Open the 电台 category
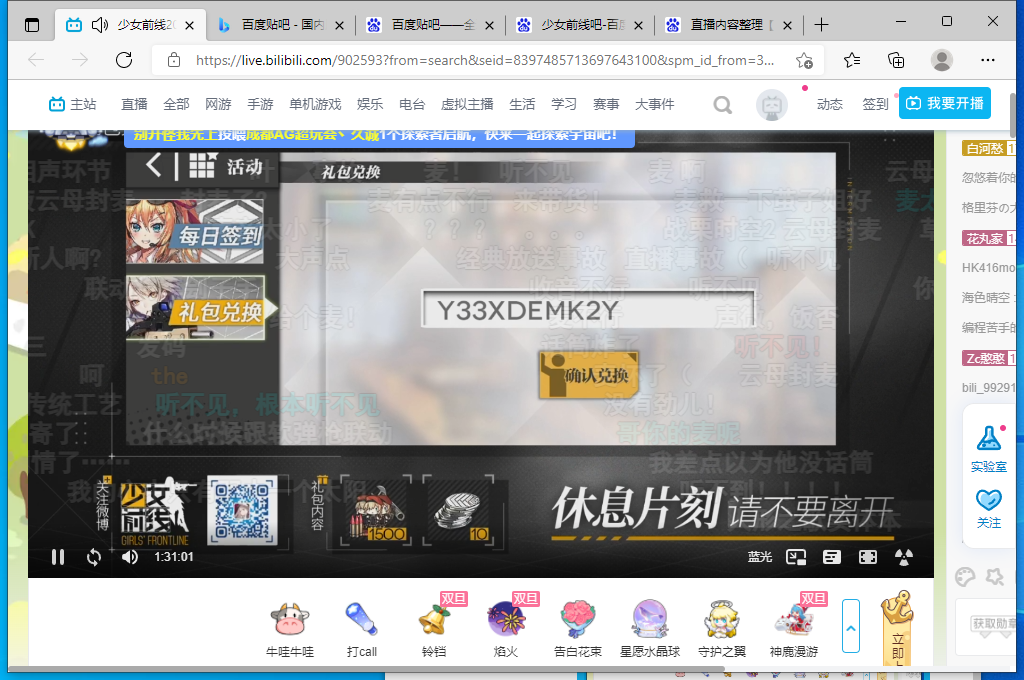The image size is (1024, 680). 412,105
